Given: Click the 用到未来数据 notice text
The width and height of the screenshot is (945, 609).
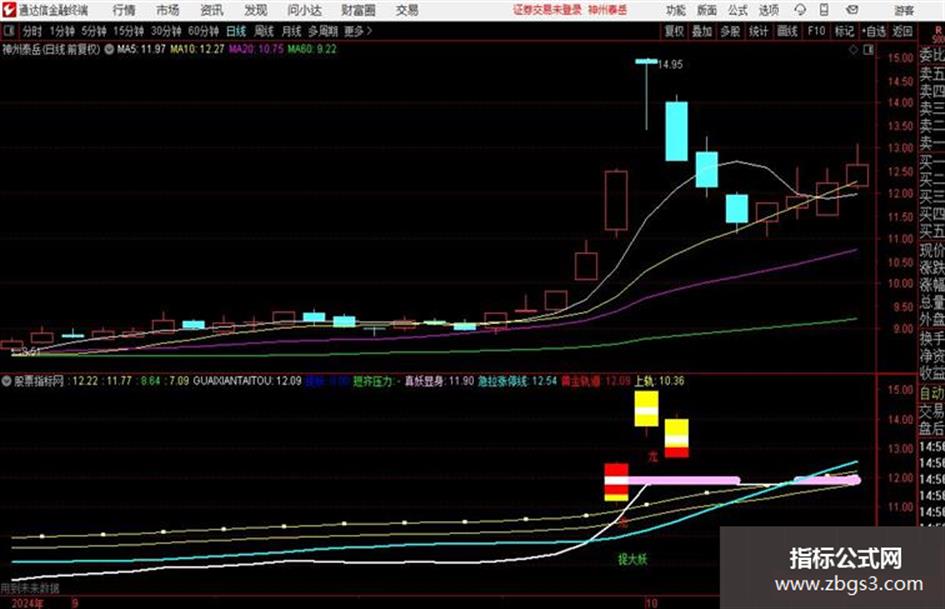Looking at the screenshot, I should 30,588.
